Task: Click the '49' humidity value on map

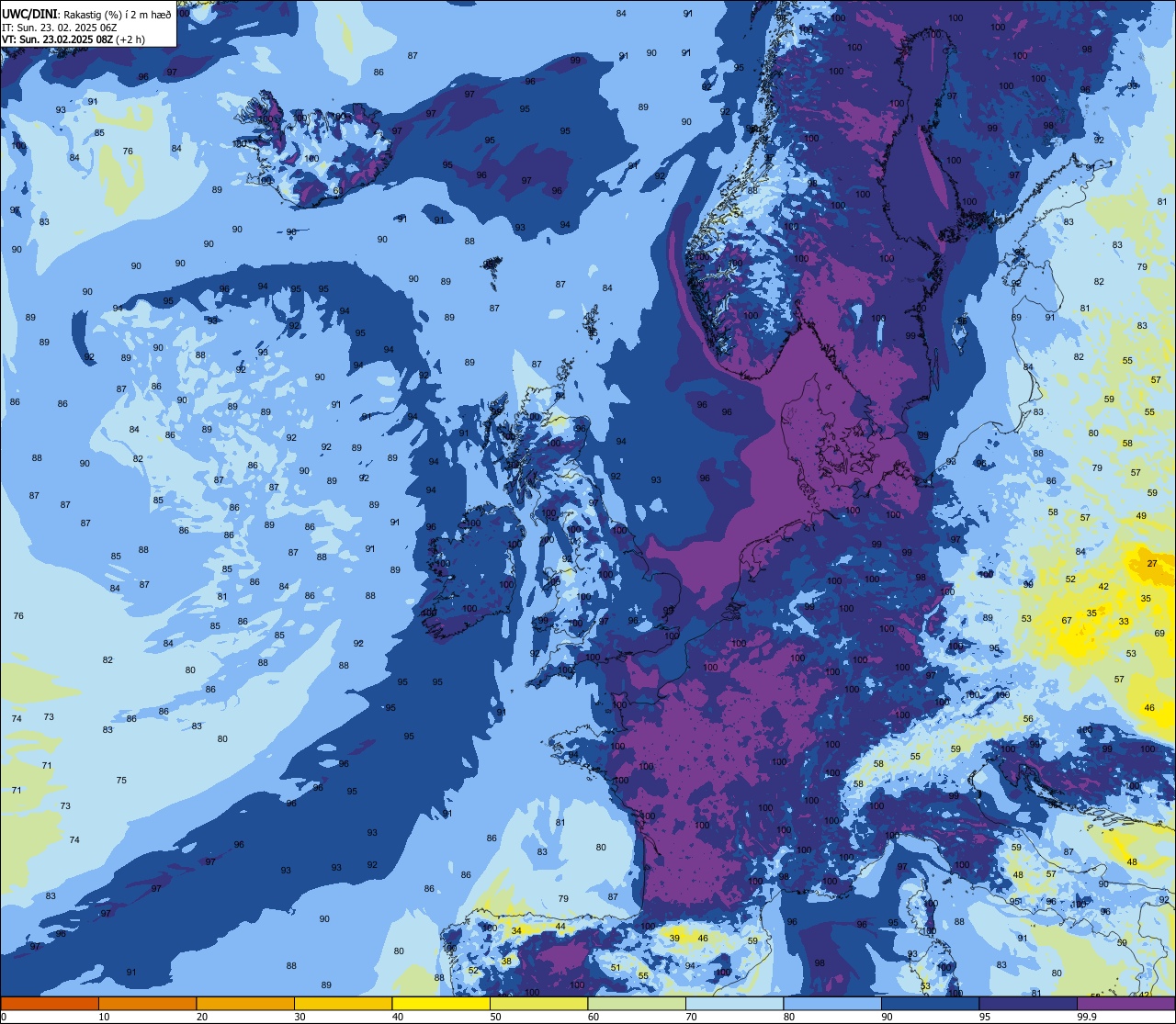Action: [x=1141, y=515]
